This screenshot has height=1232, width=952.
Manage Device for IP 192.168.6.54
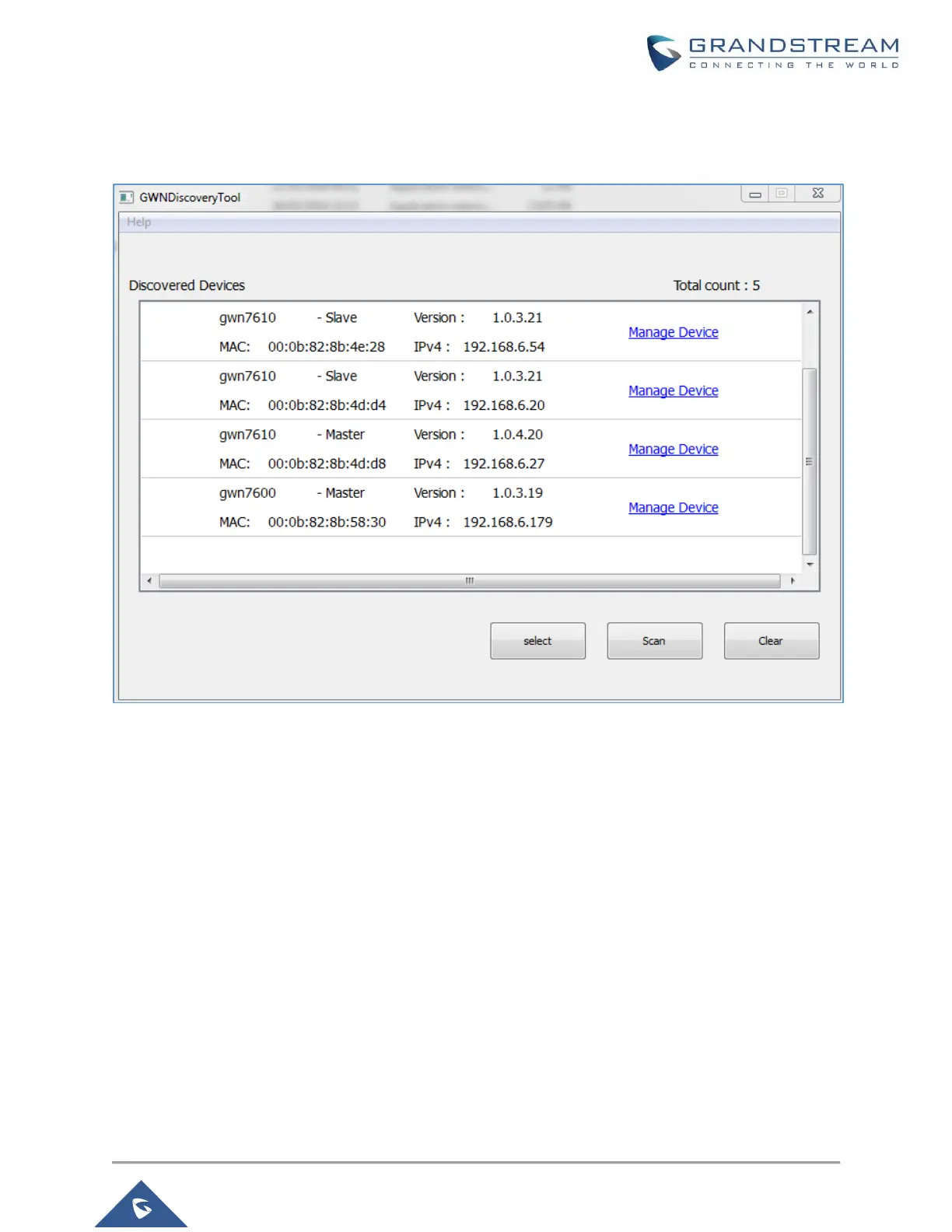coord(673,332)
